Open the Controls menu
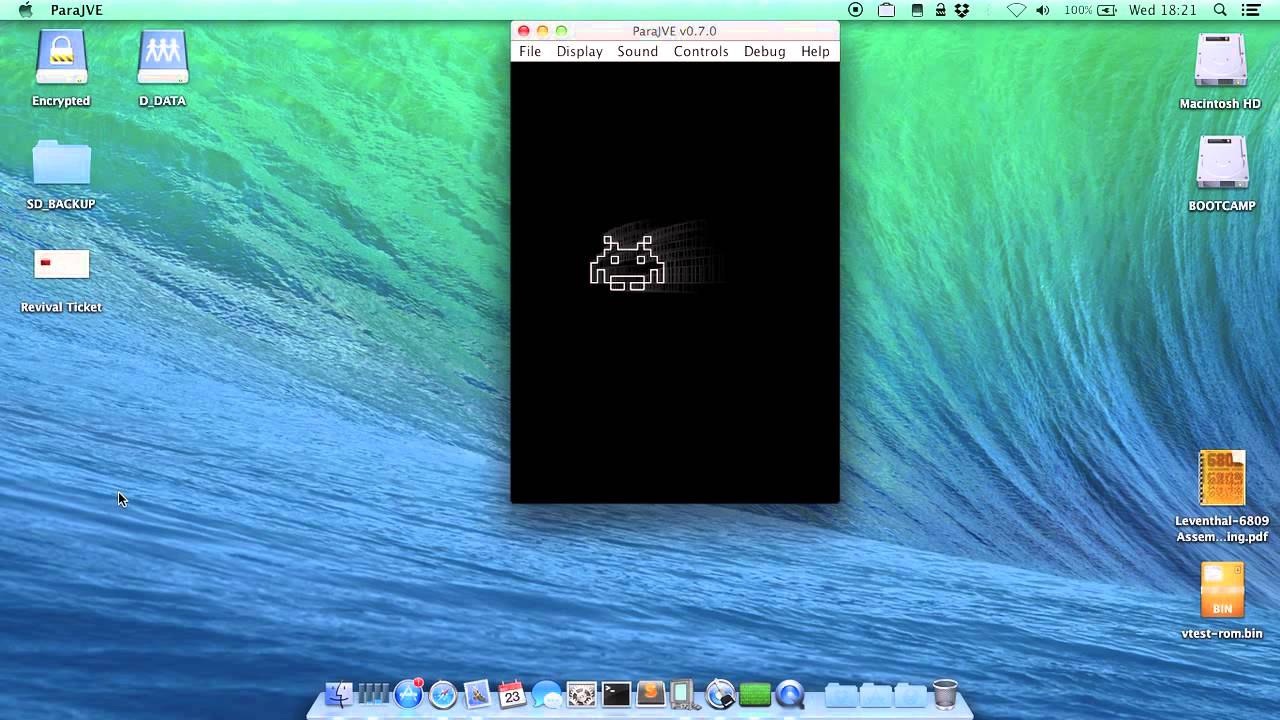This screenshot has height=720, width=1280. click(701, 51)
